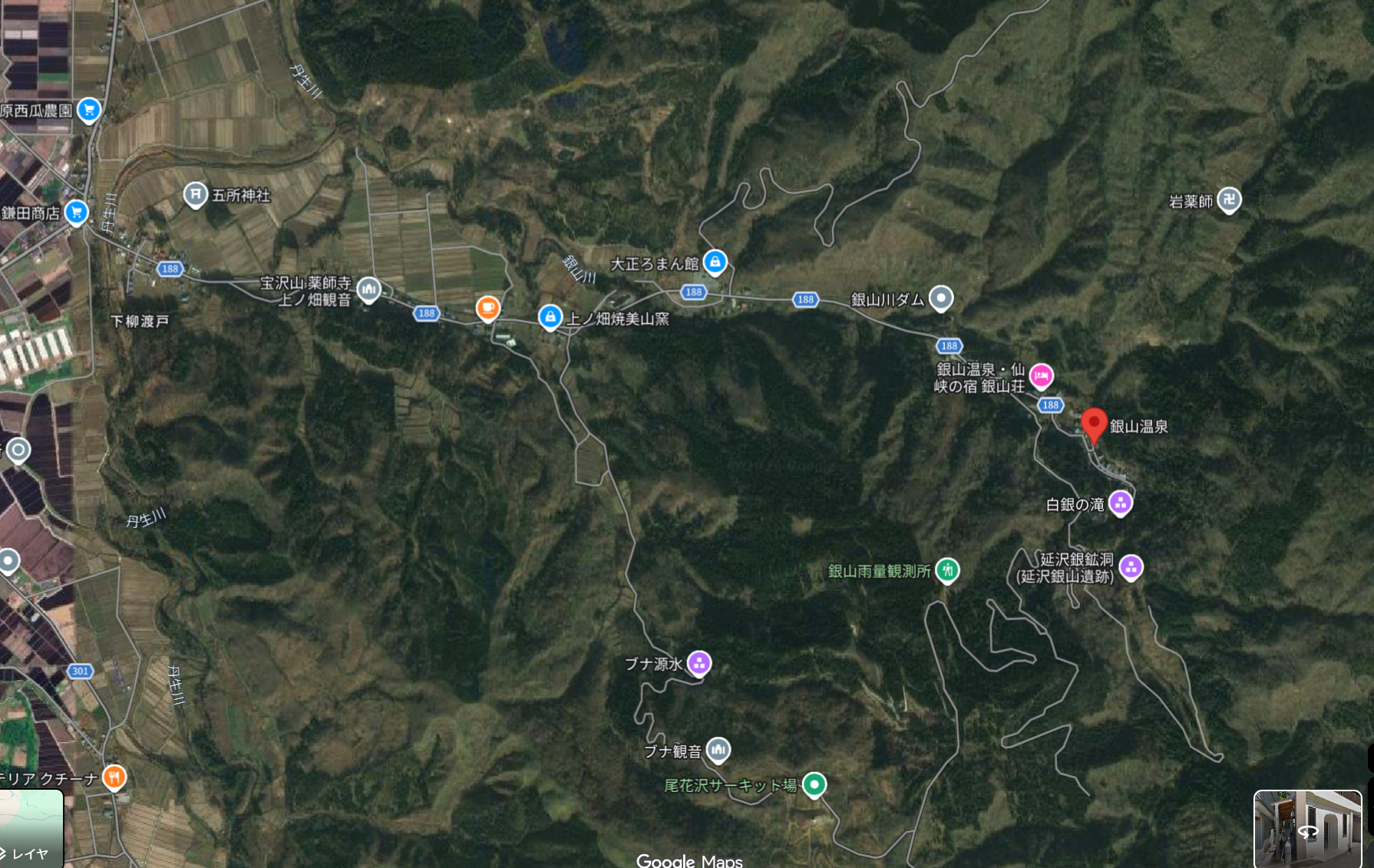Select the orange restaurant pin near クチーナ
This screenshot has width=1374, height=868.
click(x=114, y=777)
